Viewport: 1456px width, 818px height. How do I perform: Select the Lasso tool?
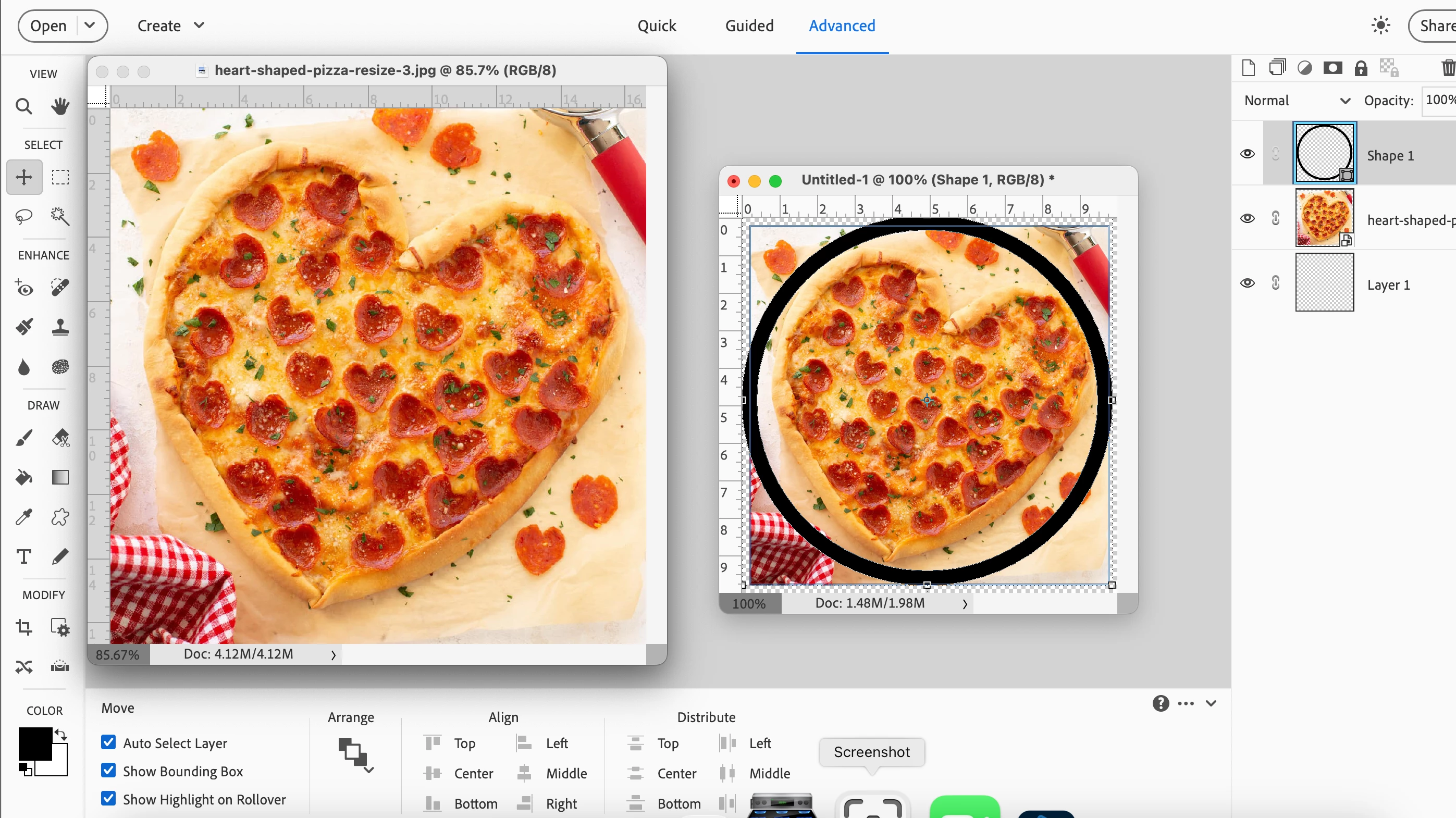[24, 216]
